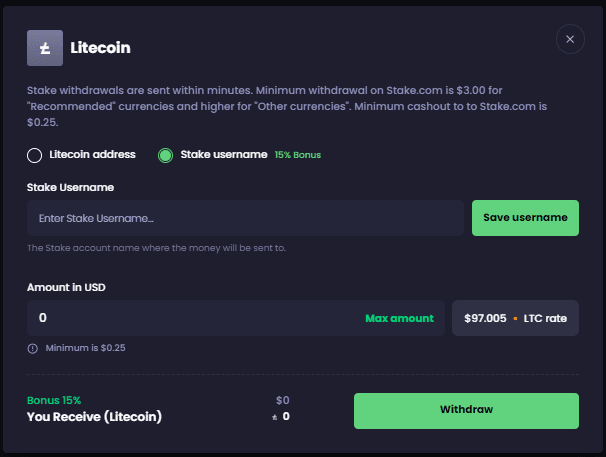
Task: Click the Max amount link
Action: click(x=399, y=318)
